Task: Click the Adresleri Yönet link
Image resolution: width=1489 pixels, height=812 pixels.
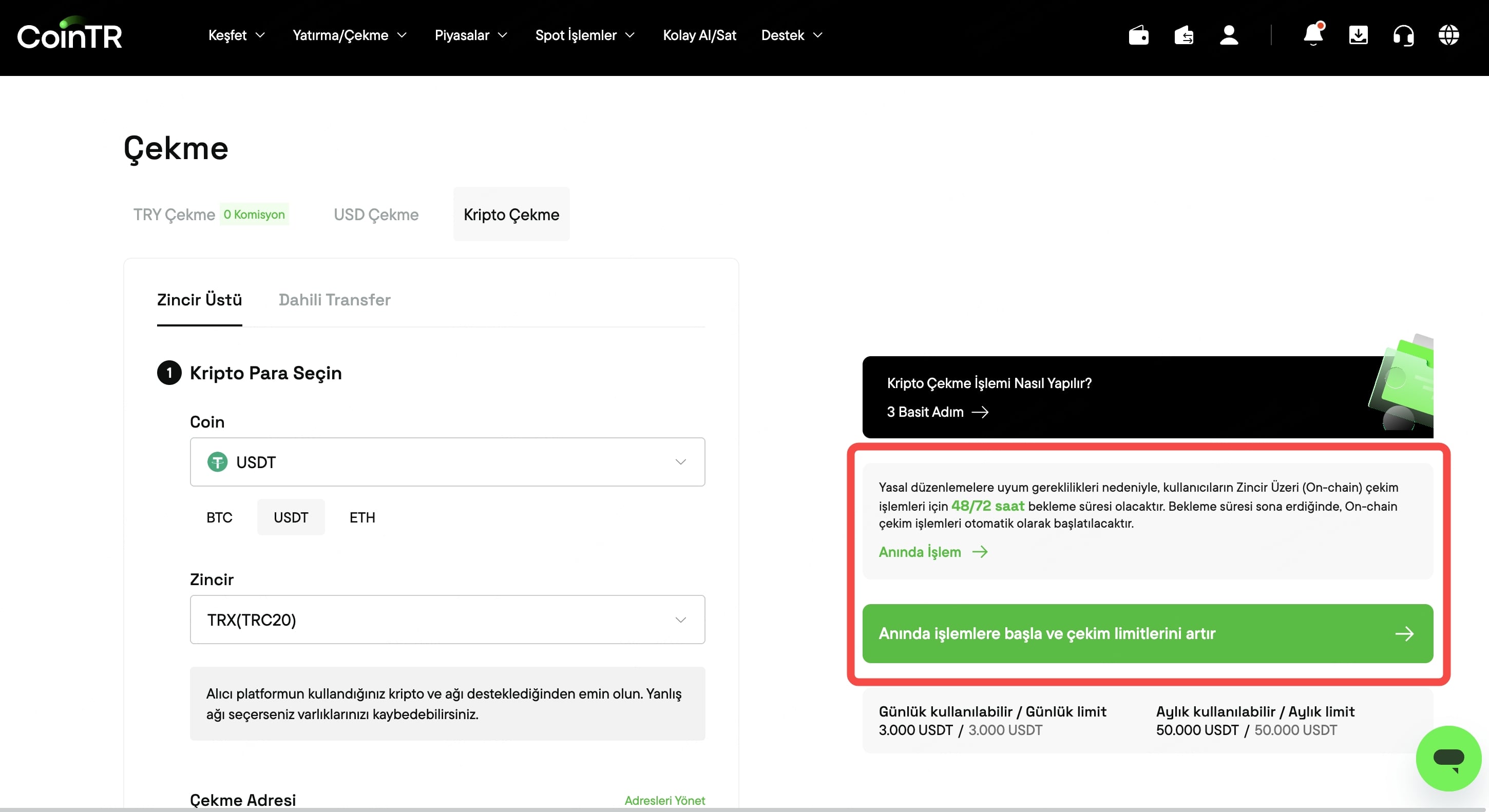Action: coord(664,800)
